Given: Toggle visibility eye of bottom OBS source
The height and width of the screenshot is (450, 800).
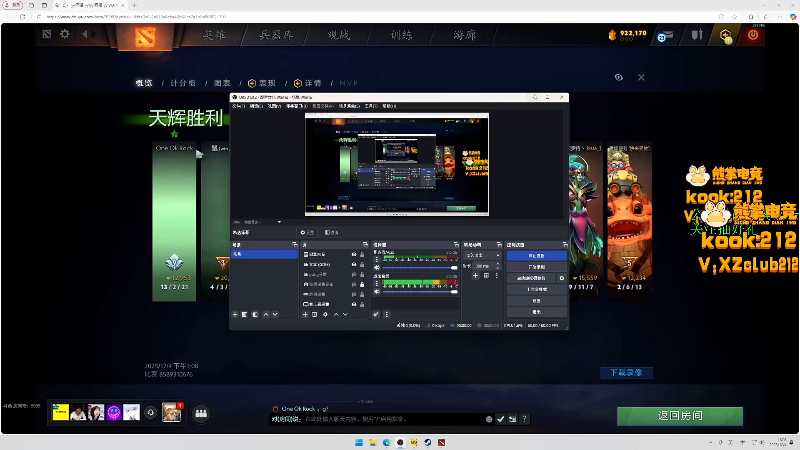Looking at the screenshot, I should (x=354, y=304).
